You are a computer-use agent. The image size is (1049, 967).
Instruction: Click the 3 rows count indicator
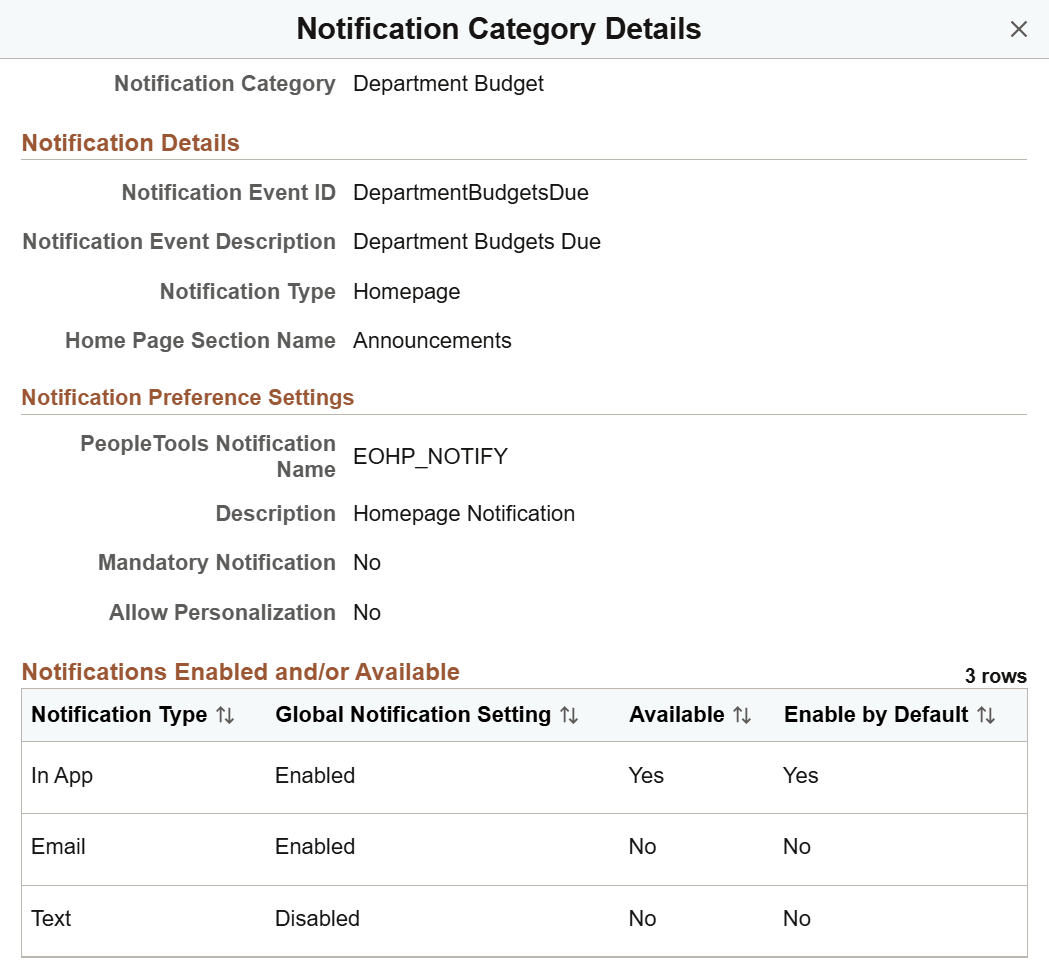pos(996,676)
